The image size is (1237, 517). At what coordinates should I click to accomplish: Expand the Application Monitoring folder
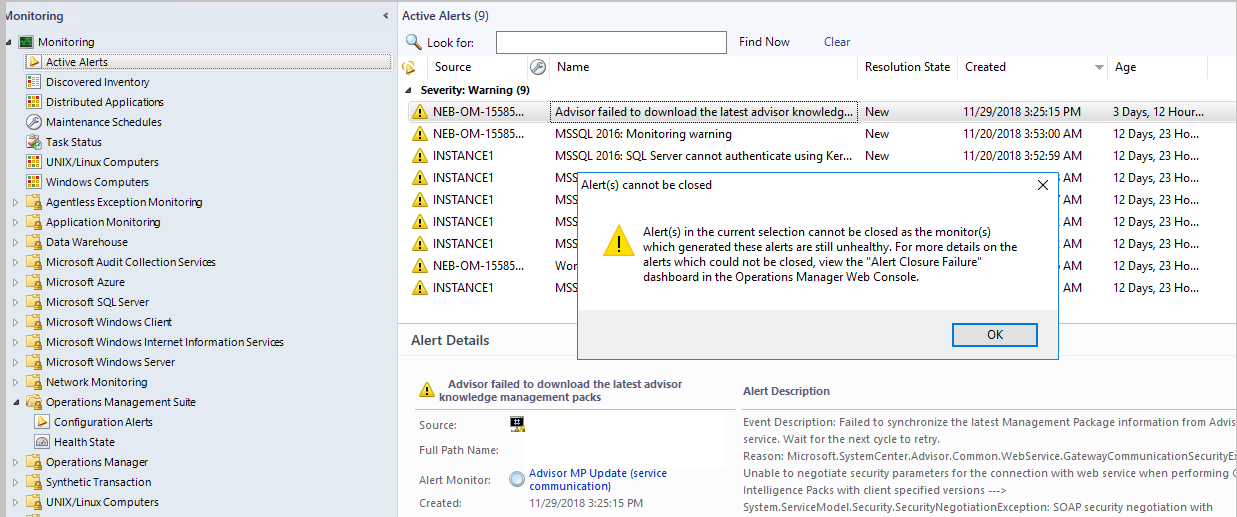[15, 222]
